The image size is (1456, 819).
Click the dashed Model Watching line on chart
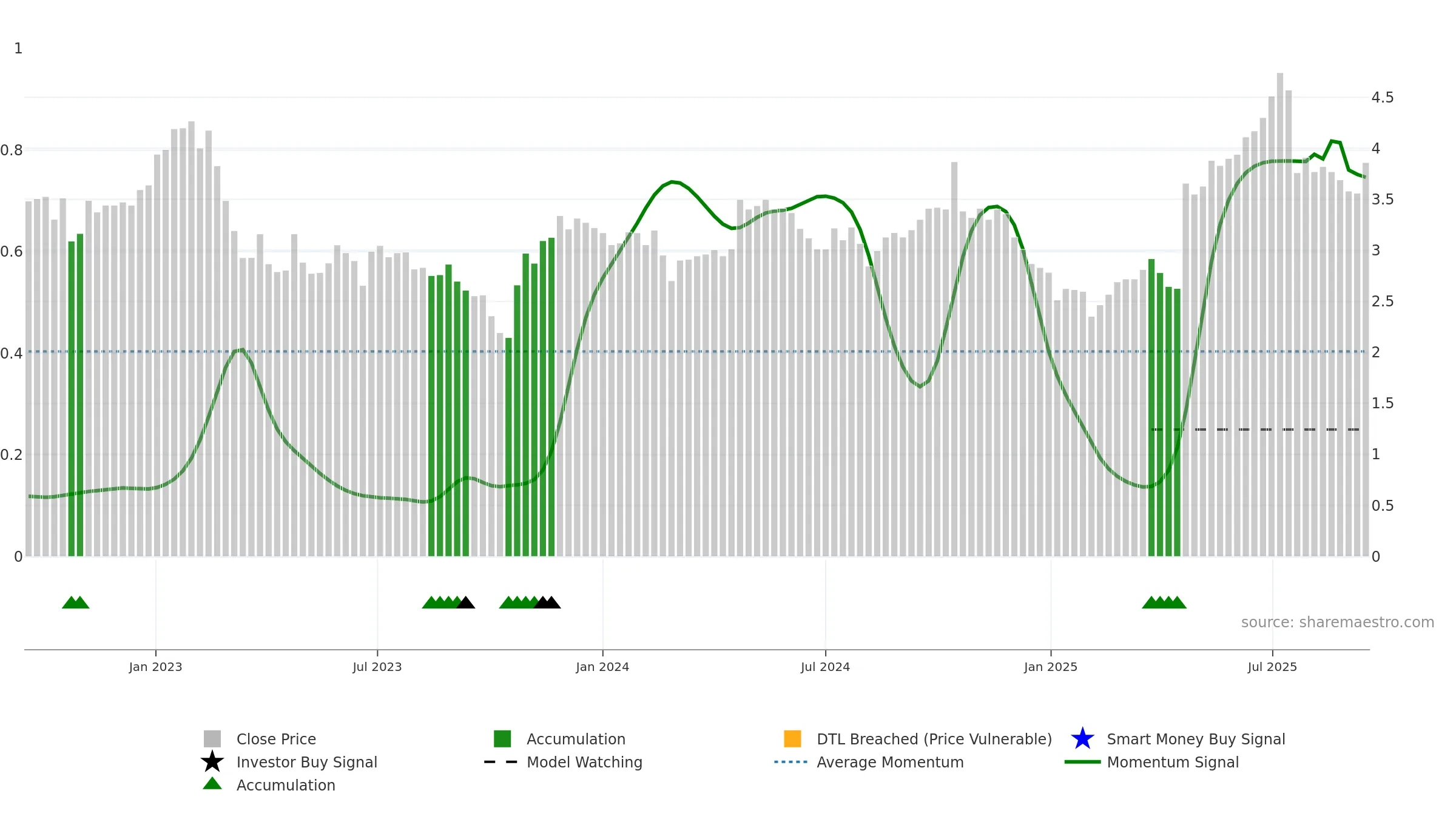tap(1255, 430)
